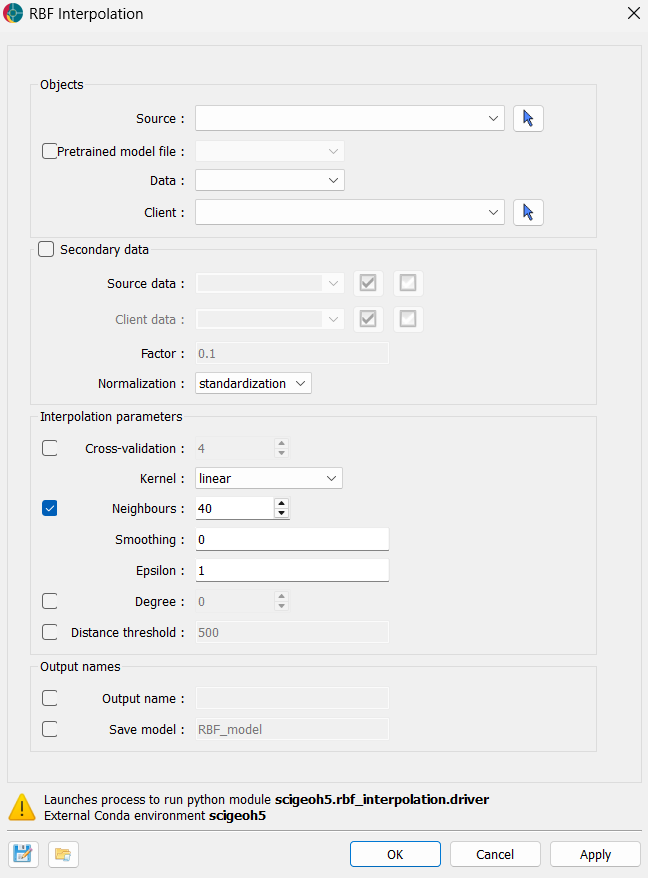
Task: Click the Source object picker arrow icon
Action: (x=528, y=119)
